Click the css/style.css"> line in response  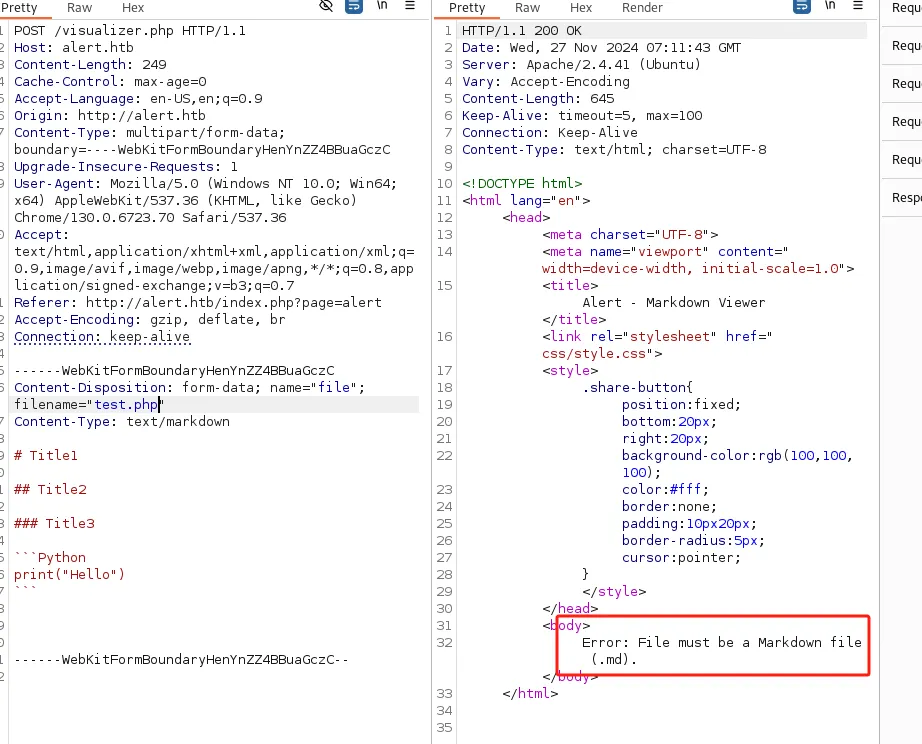point(602,354)
